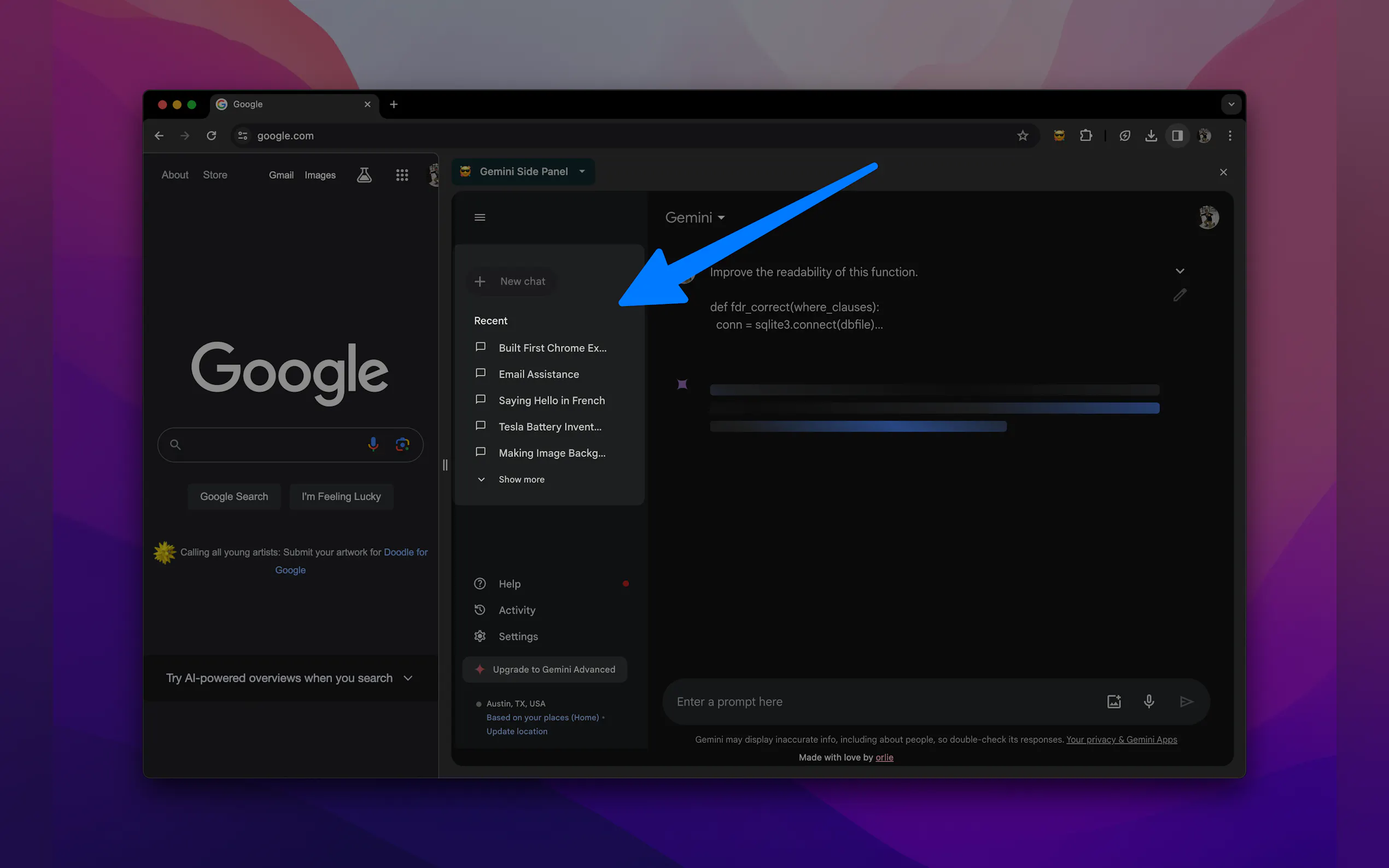Expand the prompt text with the chevron
Viewport: 1389px width, 868px height.
(x=1180, y=271)
